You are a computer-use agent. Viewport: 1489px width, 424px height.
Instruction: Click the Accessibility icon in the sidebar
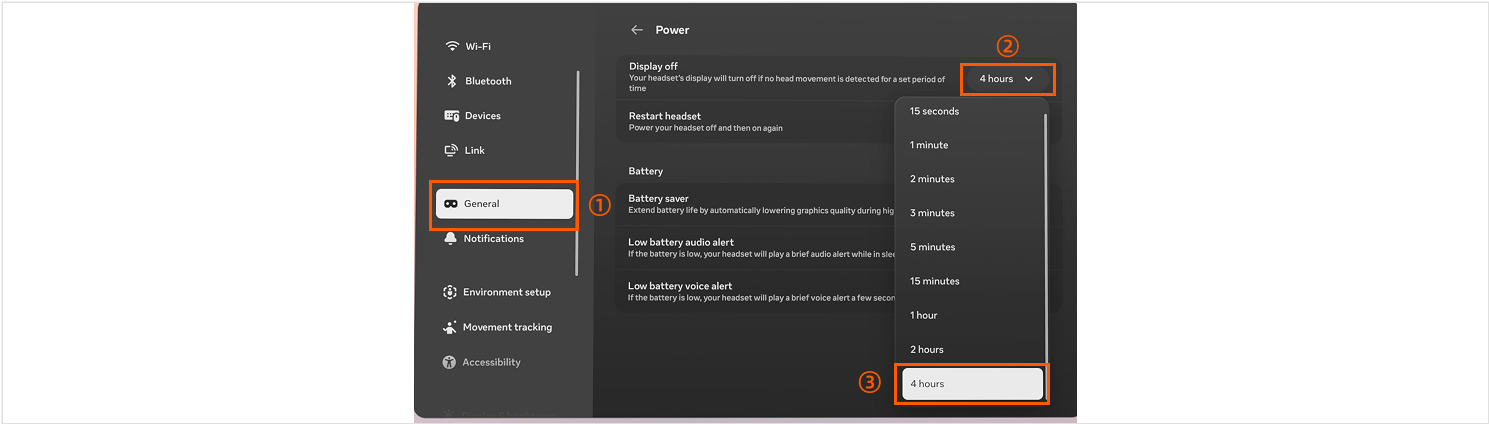point(450,363)
